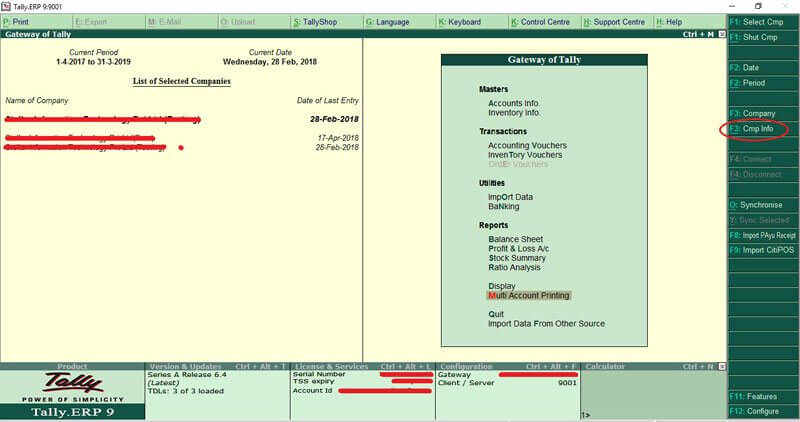
Task: Open Banking under Utilities
Action: click(504, 206)
